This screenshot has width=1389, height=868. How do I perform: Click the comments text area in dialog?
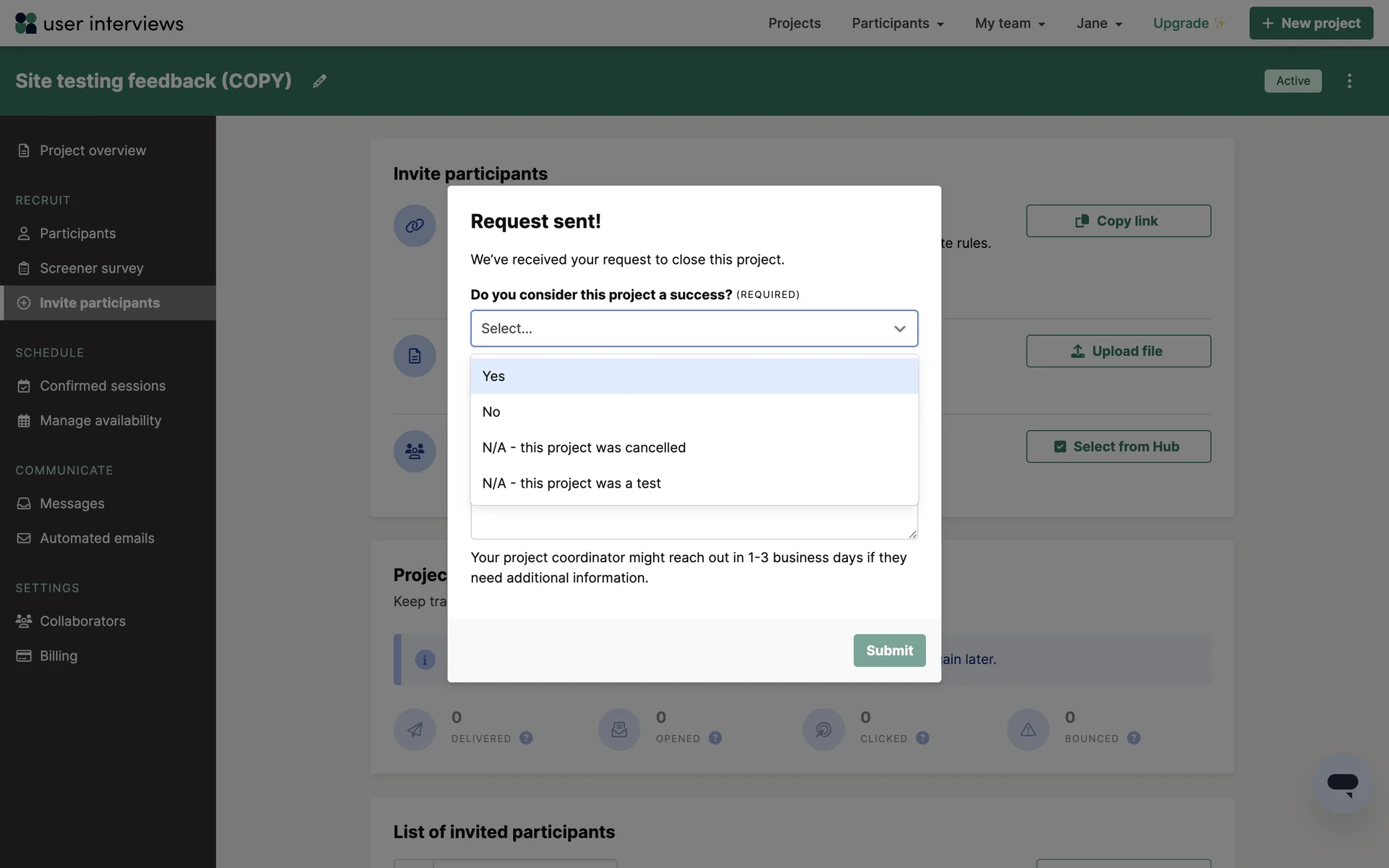point(692,522)
